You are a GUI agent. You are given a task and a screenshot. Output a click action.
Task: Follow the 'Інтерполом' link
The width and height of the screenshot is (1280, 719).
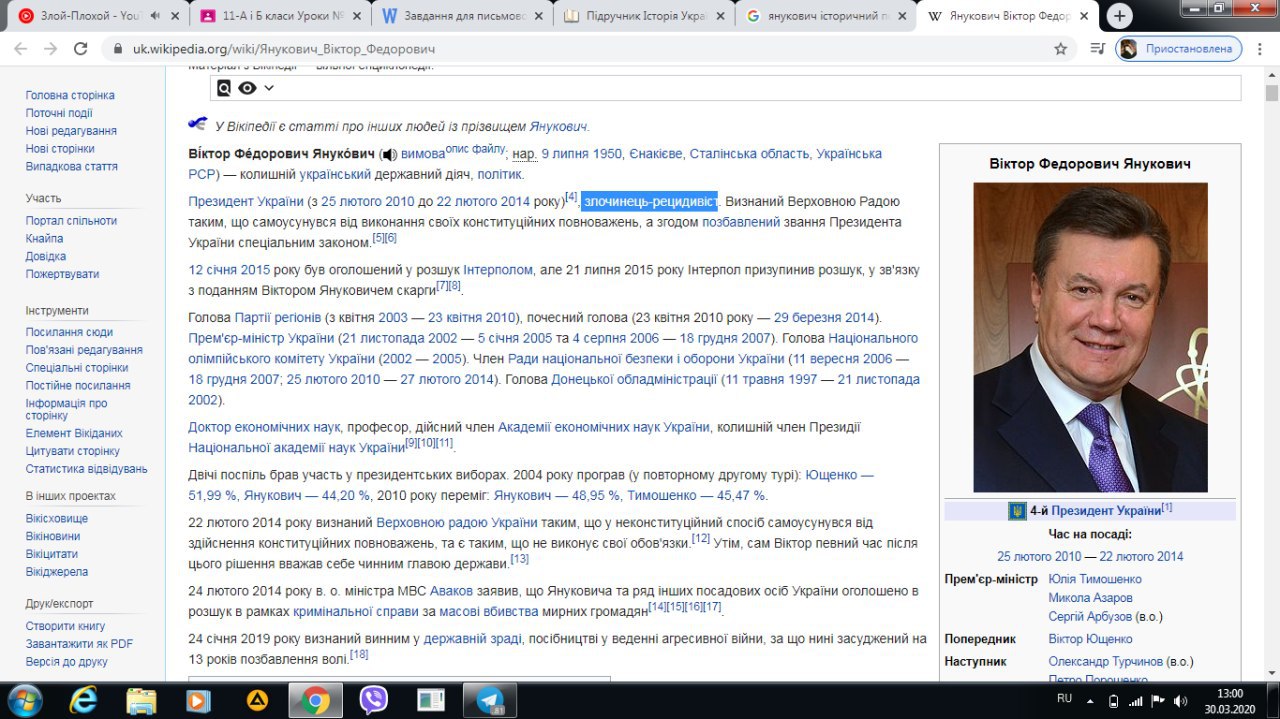point(498,270)
